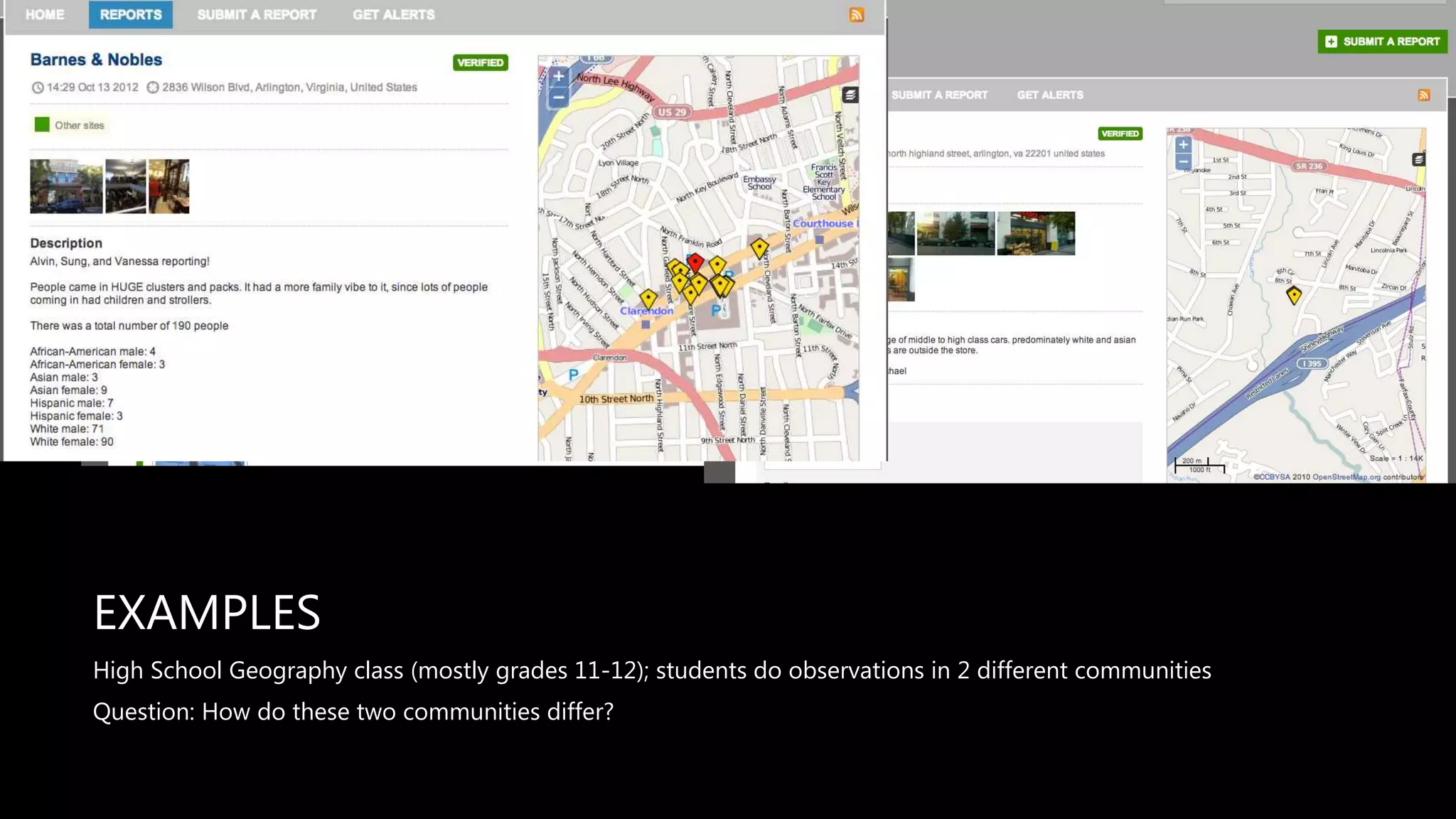Viewport: 1456px width, 819px height.
Task: Click the Barnes & Nobles report title
Action: 96,60
